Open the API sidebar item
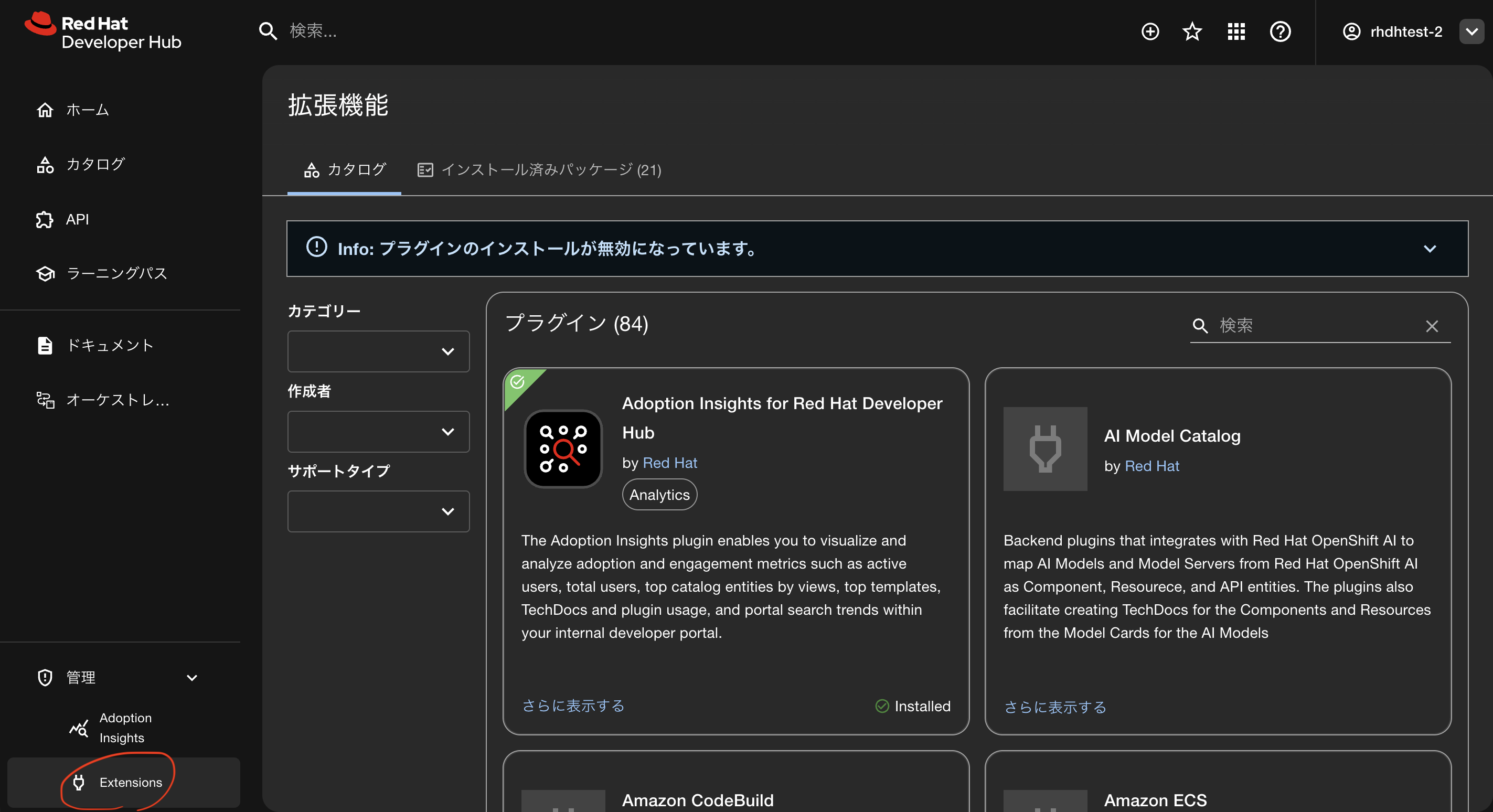 pyautogui.click(x=77, y=220)
